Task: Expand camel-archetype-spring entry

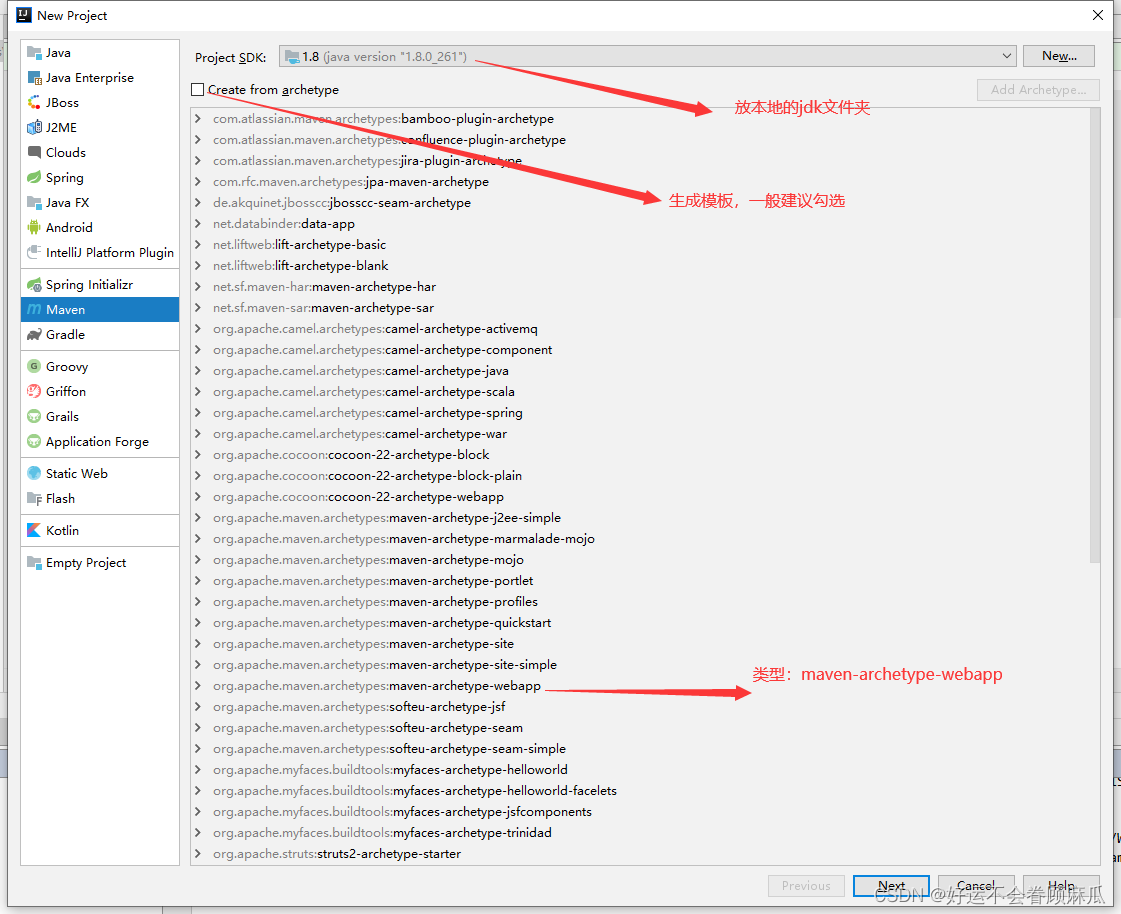Action: click(198, 413)
